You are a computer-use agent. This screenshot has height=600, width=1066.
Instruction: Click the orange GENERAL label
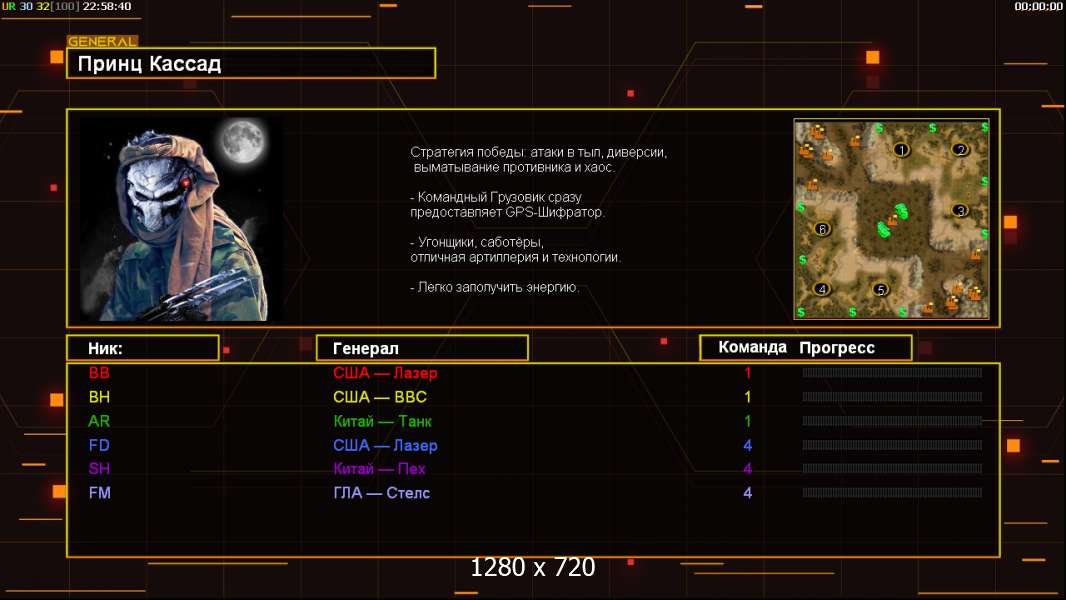(x=103, y=41)
